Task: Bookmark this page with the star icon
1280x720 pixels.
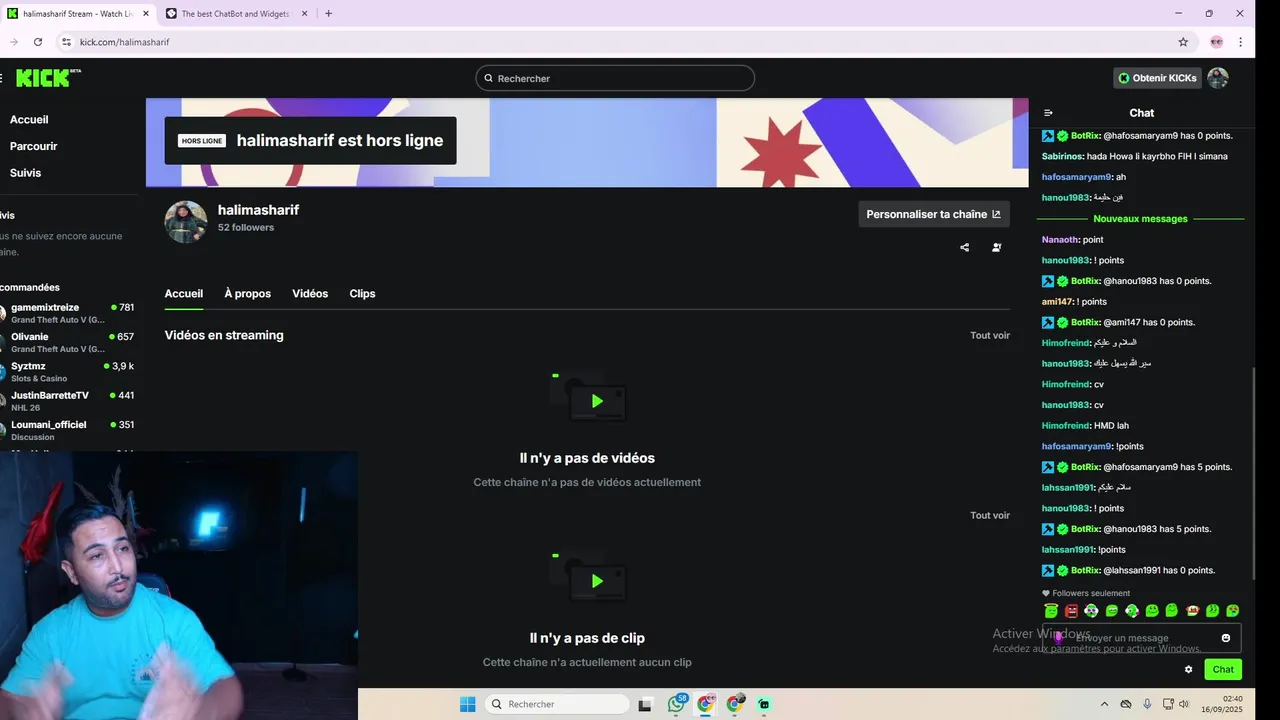Action: (x=1183, y=42)
